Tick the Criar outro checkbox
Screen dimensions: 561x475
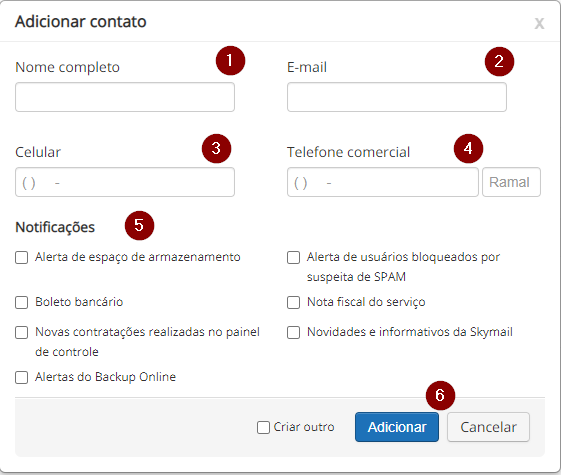coord(263,427)
